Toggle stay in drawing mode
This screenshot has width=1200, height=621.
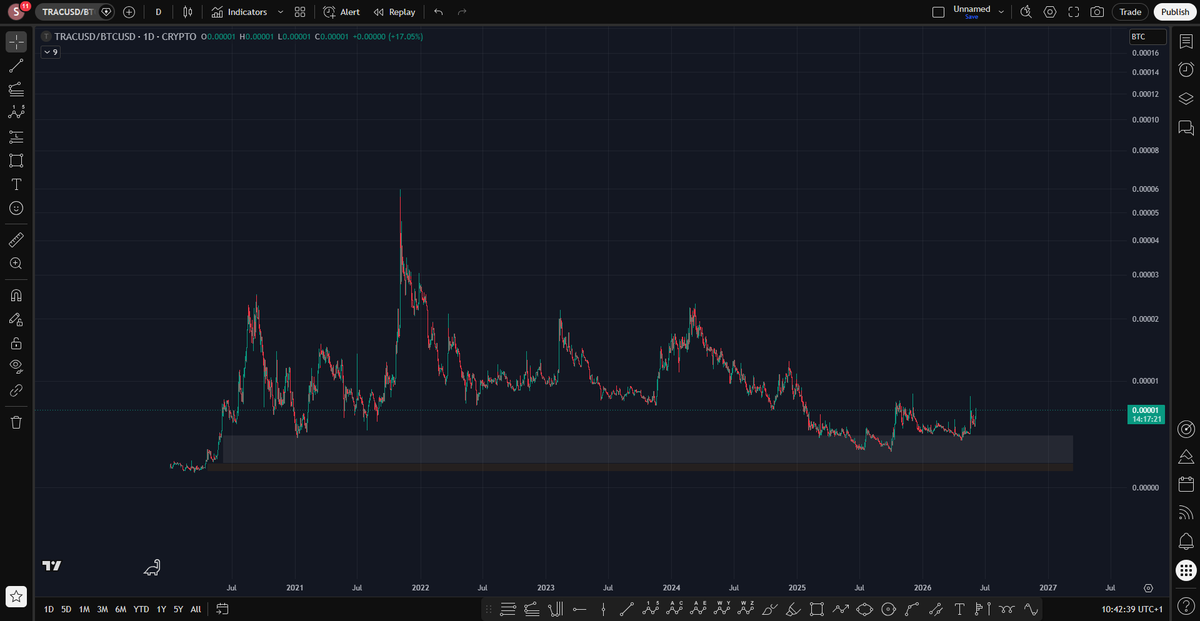(16, 319)
